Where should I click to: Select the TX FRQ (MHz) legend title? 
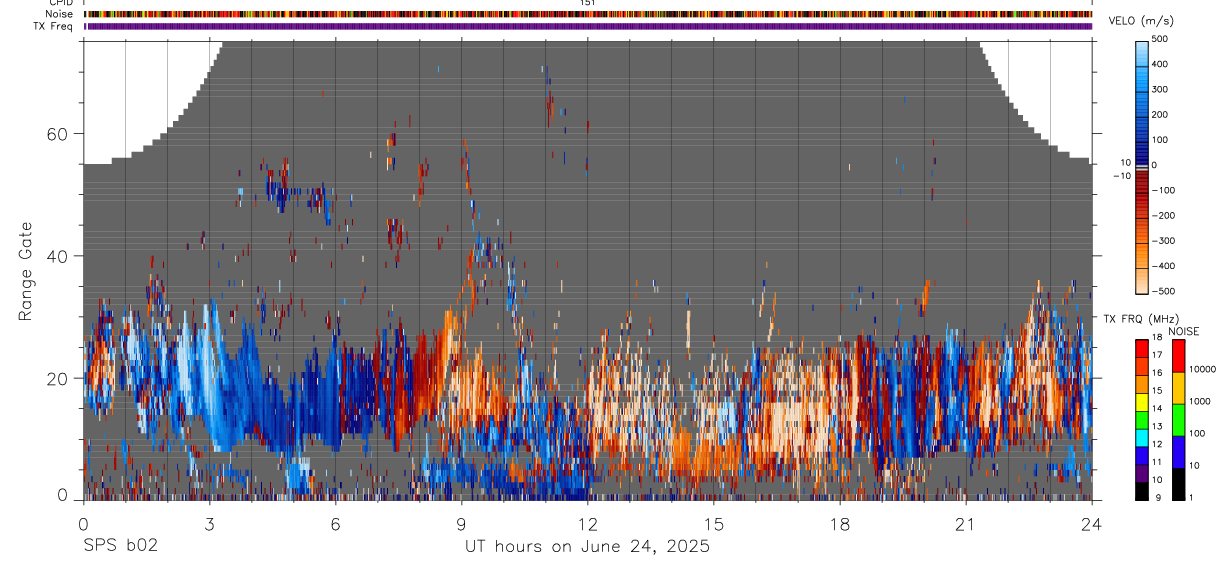click(x=1144, y=319)
